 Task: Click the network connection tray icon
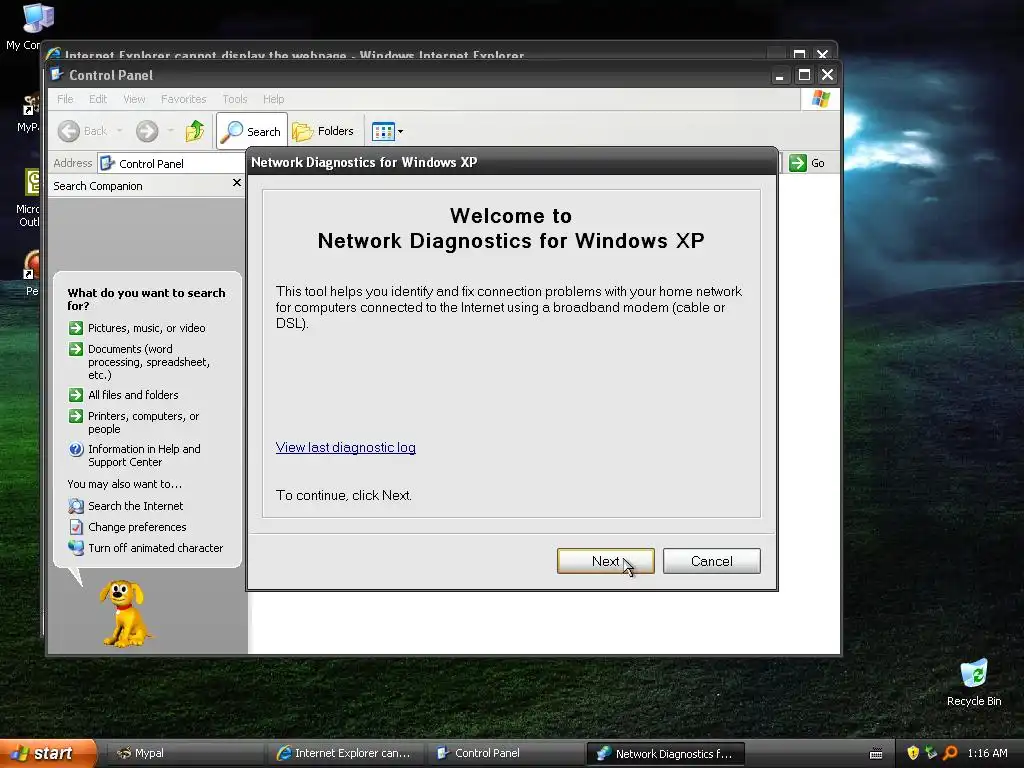931,753
